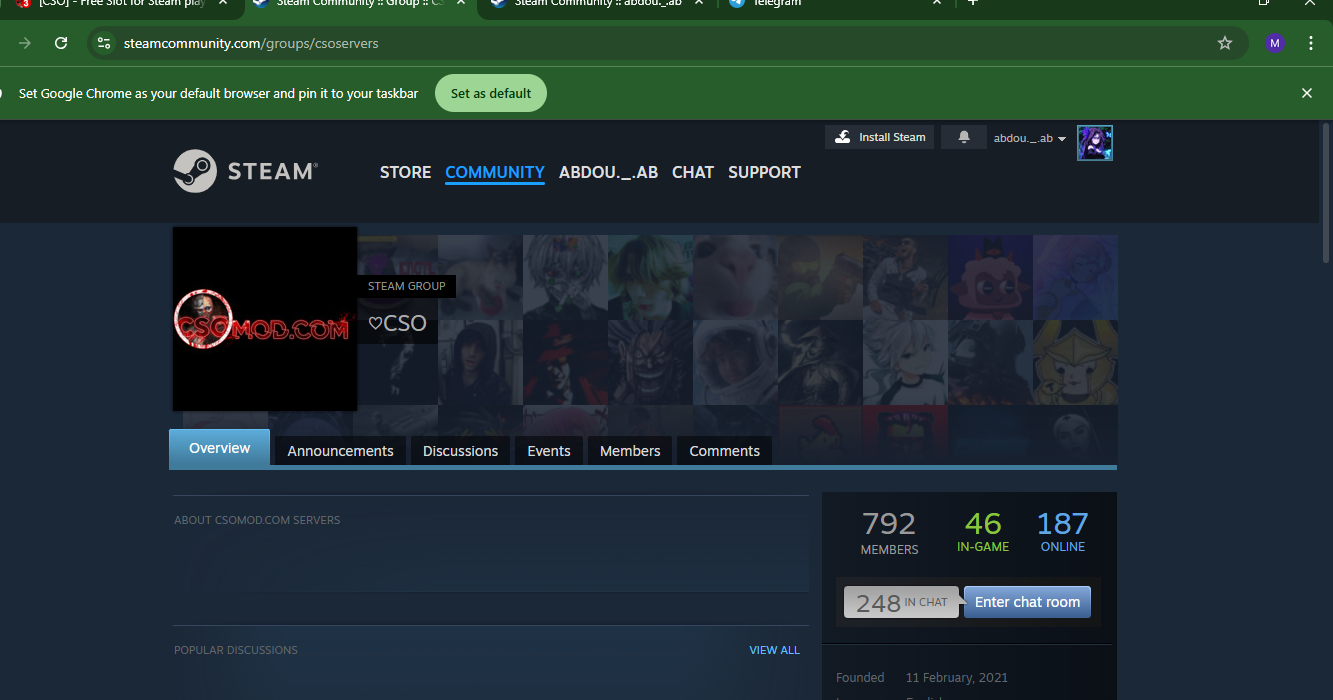
Task: Open the COMMUNITY menu
Action: click(494, 172)
